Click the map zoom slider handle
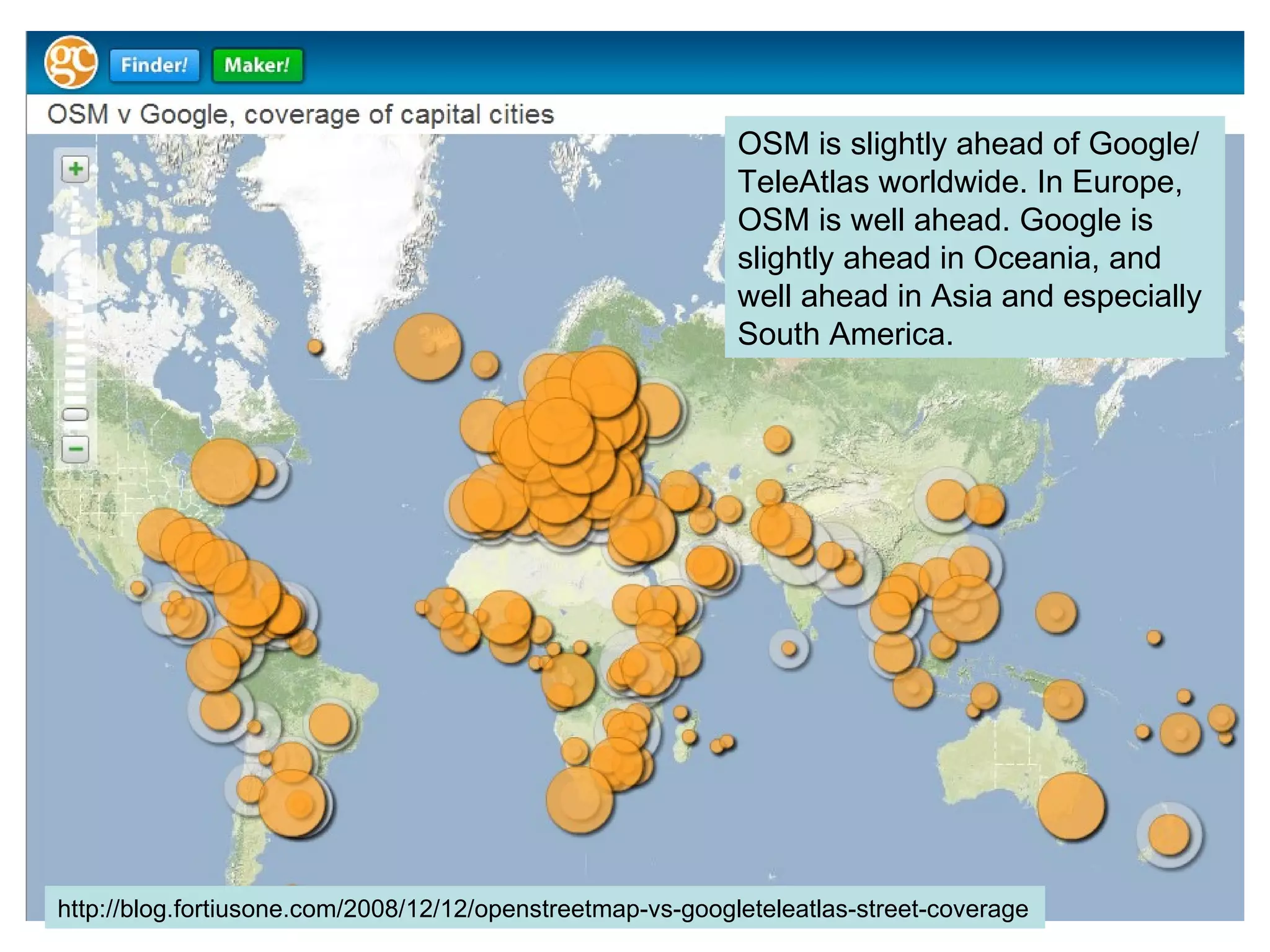This screenshot has height=952, width=1270. tap(76, 414)
